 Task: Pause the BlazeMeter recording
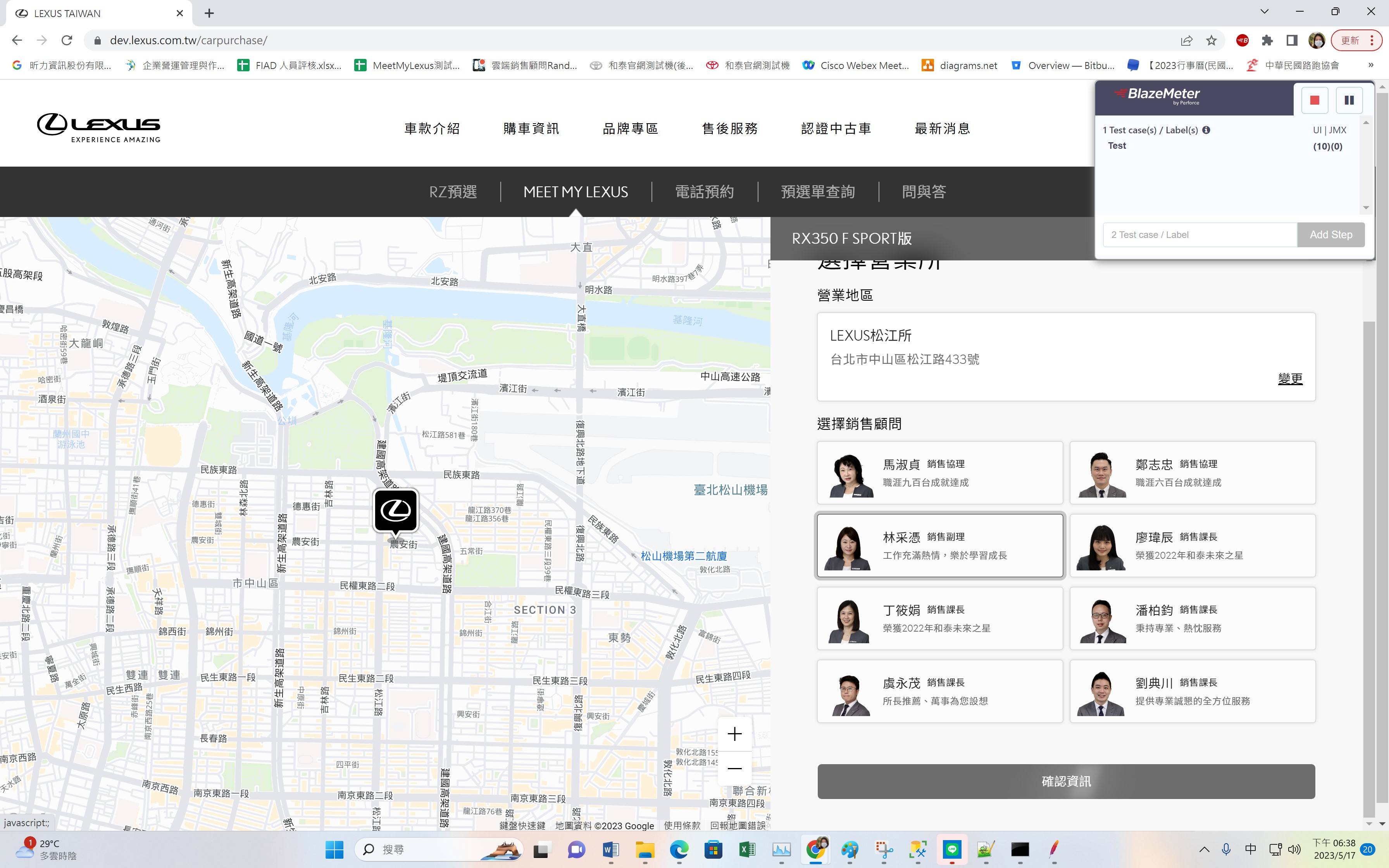click(1349, 100)
